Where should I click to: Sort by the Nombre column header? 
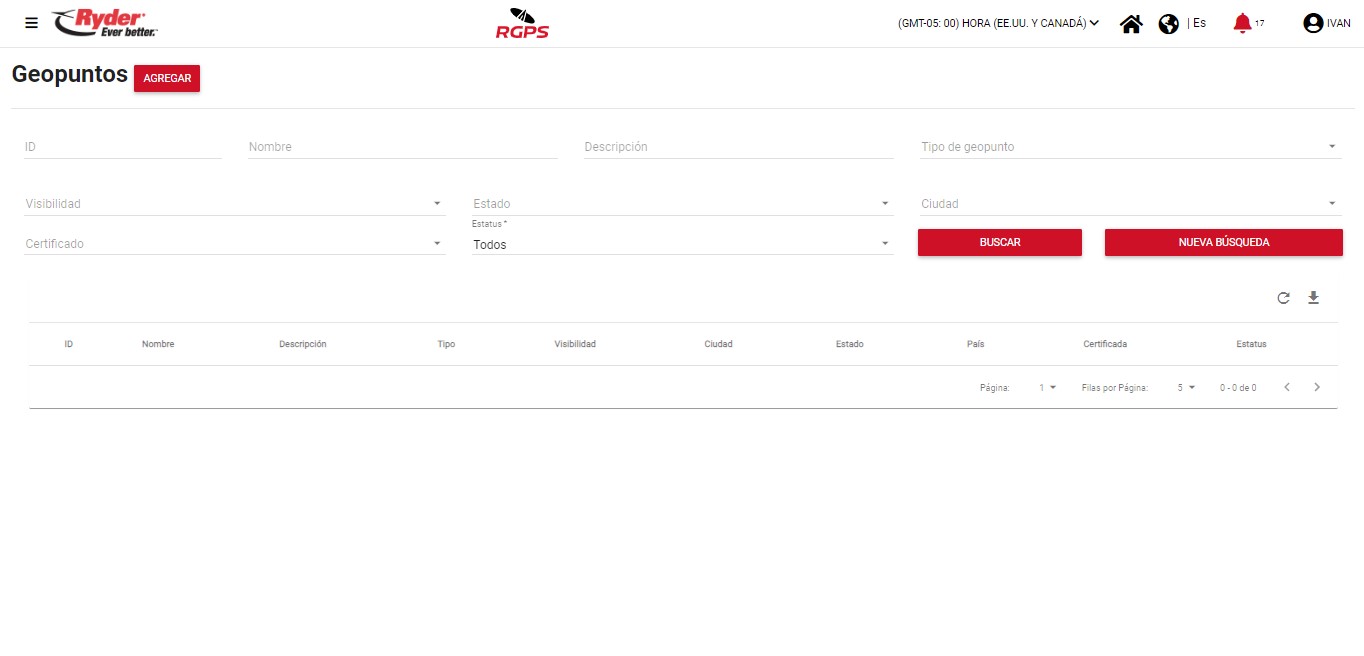158,344
